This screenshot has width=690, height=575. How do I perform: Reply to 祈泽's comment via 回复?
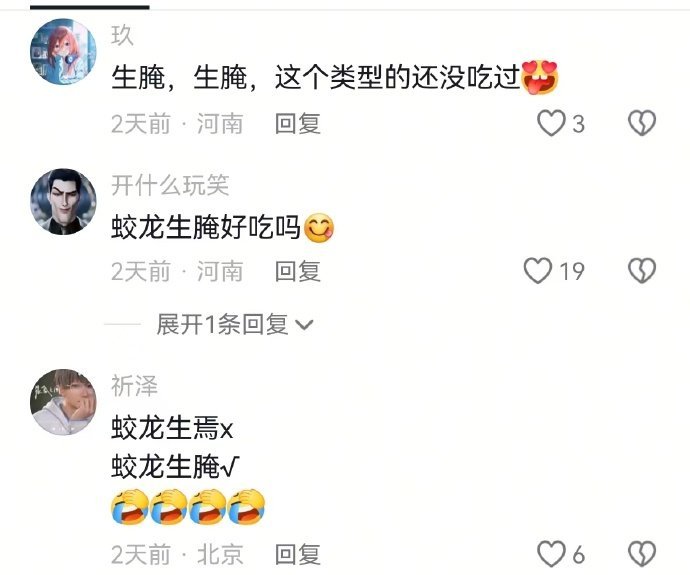pos(297,554)
